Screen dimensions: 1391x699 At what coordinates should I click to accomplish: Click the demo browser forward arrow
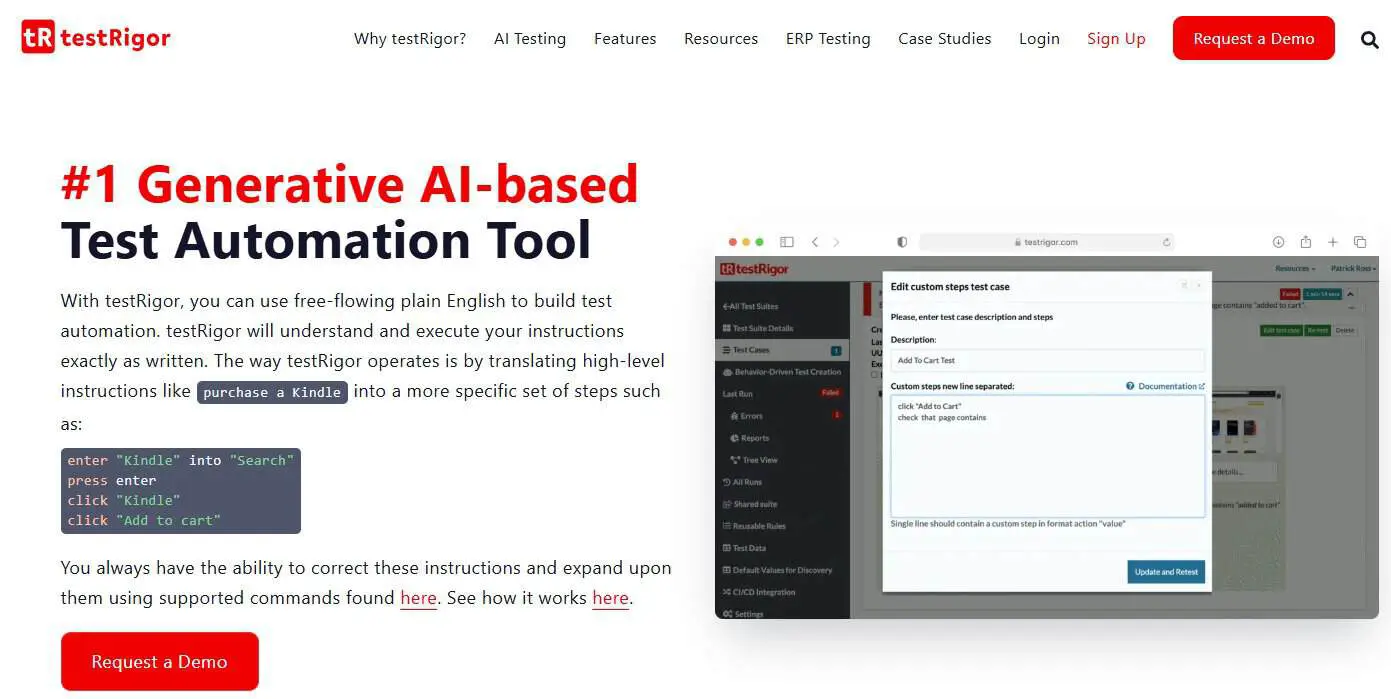tap(836, 242)
